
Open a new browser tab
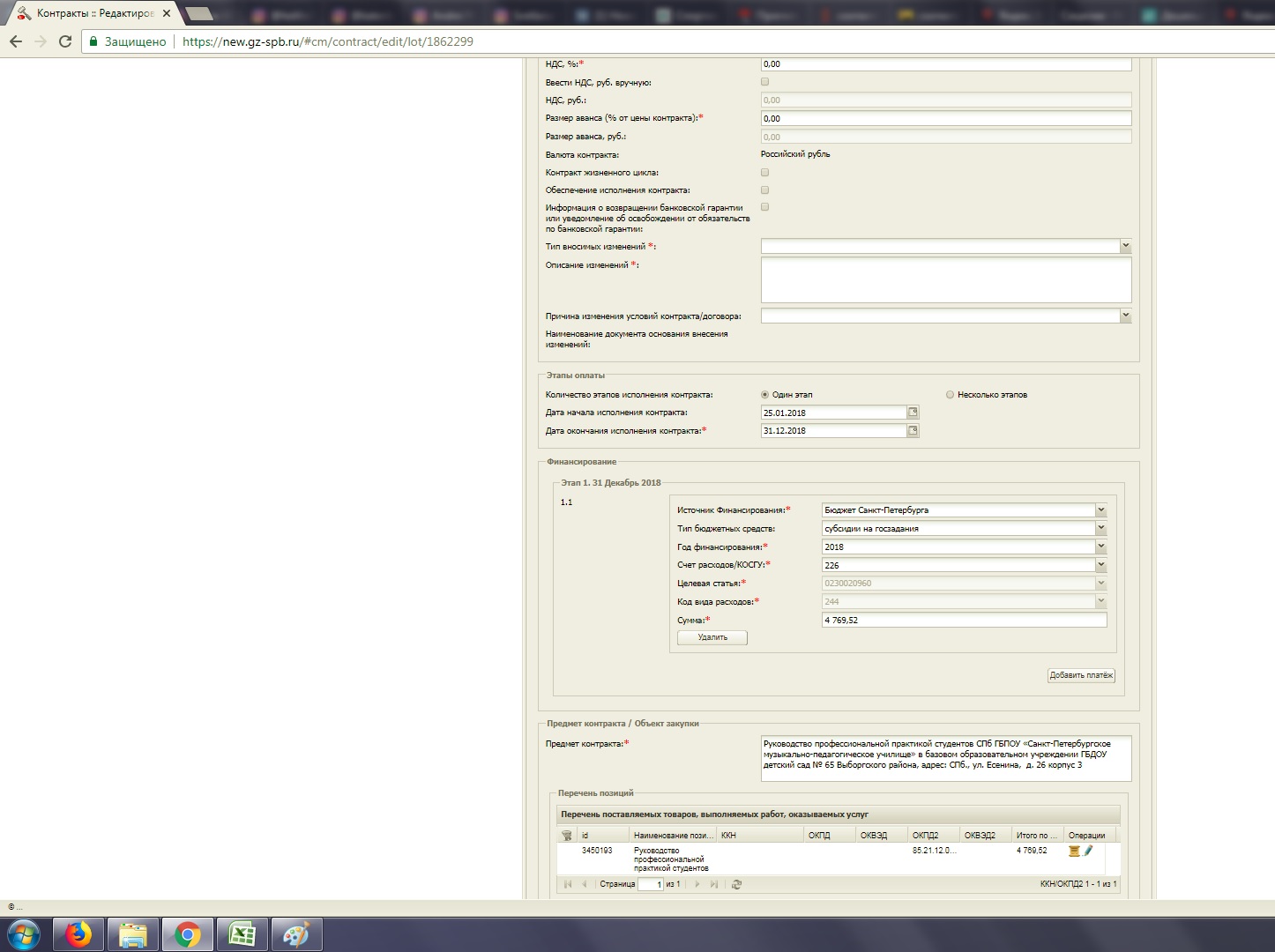point(198,13)
